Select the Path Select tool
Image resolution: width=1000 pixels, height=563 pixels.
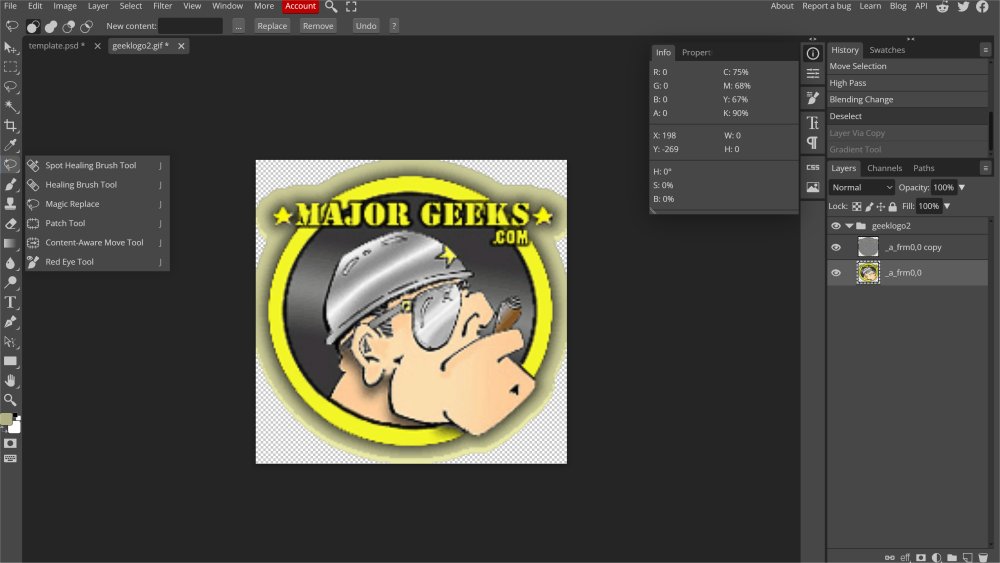point(10,342)
